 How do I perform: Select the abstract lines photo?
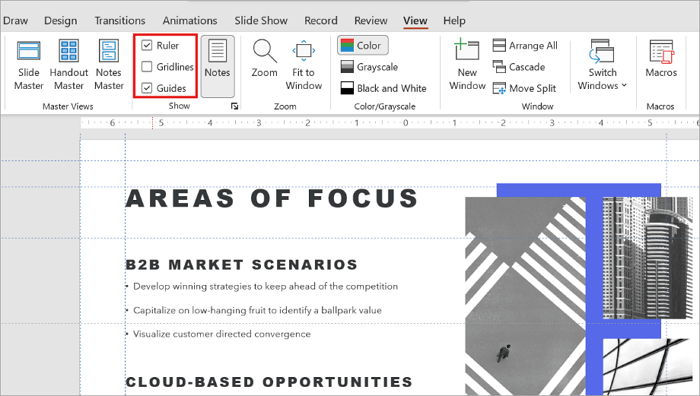647,367
